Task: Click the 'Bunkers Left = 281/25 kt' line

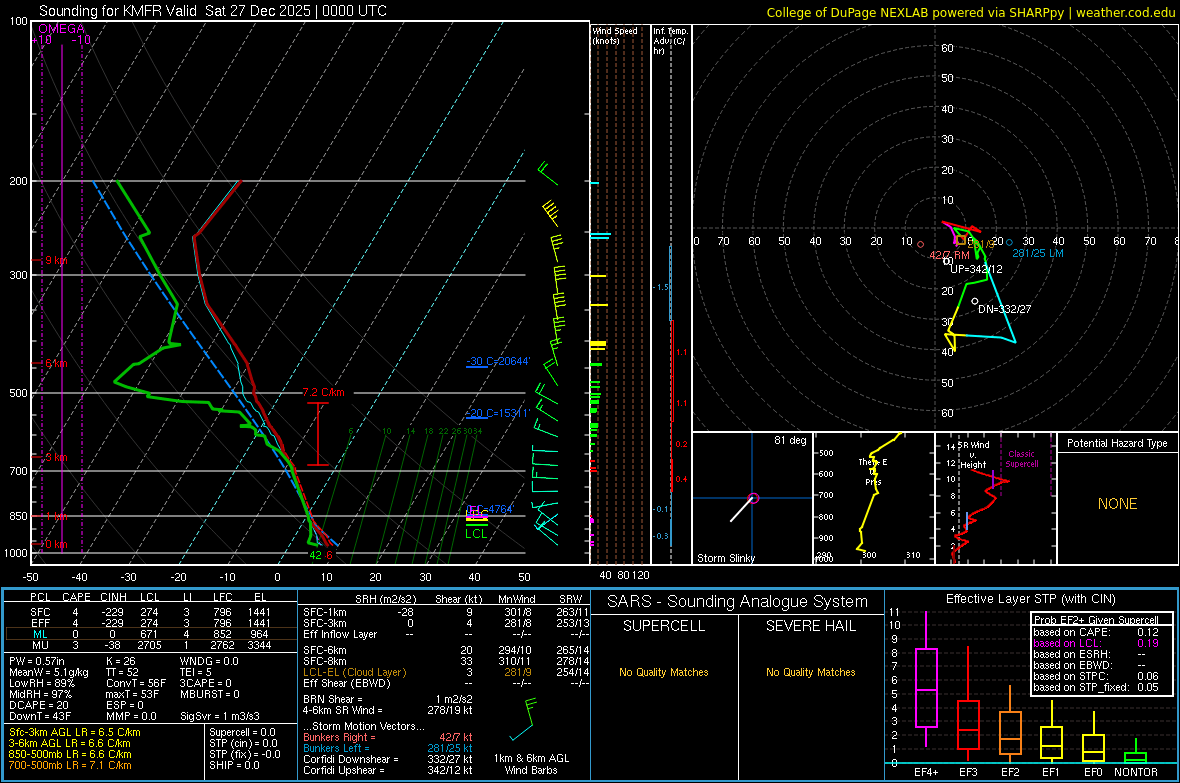Action: point(388,748)
